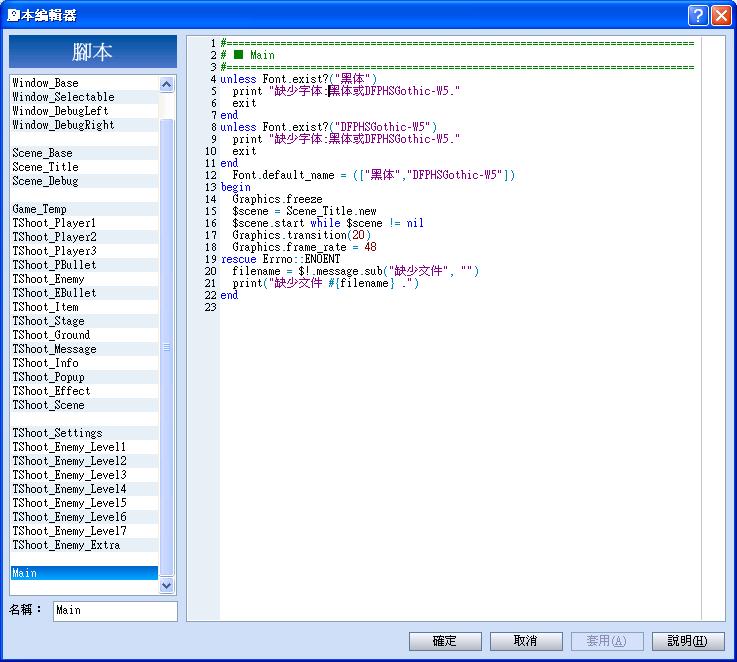737x662 pixels.
Task: Click the 名稱 name input field
Action: (x=115, y=611)
